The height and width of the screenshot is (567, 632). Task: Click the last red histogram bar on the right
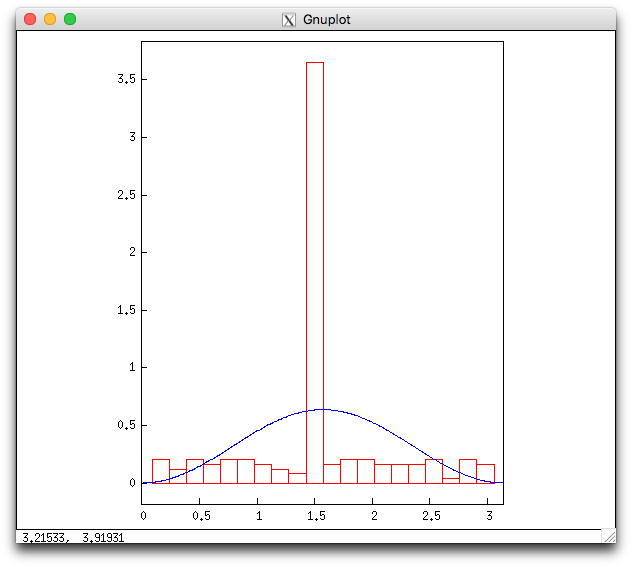pos(486,474)
